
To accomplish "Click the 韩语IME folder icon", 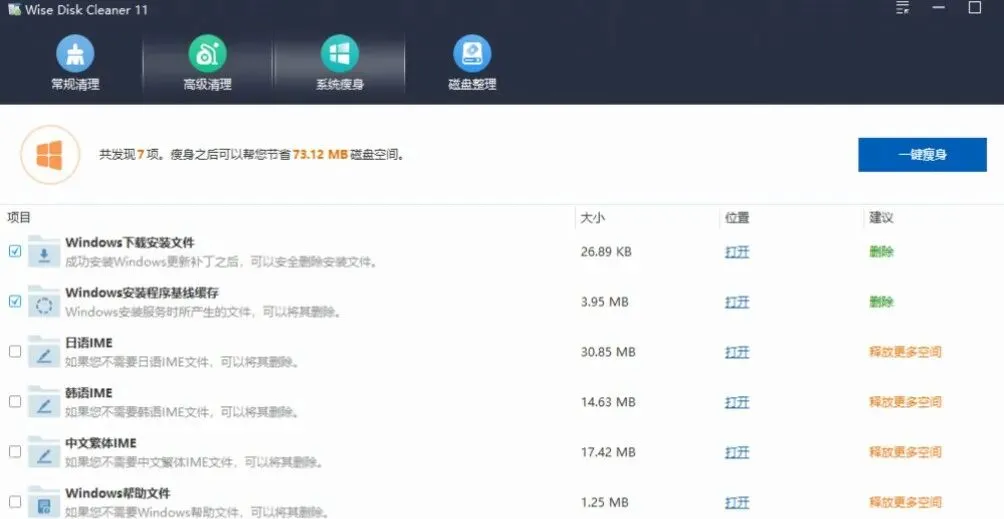I will (44, 401).
